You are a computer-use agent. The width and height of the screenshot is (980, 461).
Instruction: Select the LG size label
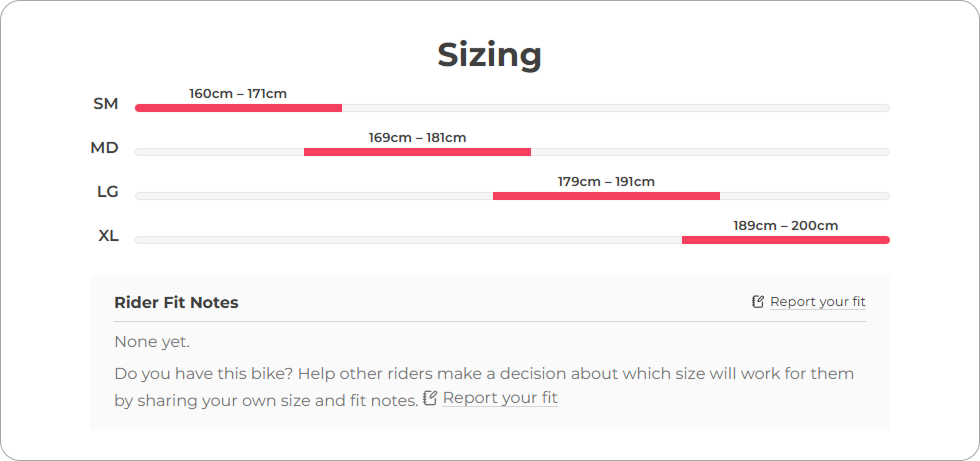click(107, 192)
